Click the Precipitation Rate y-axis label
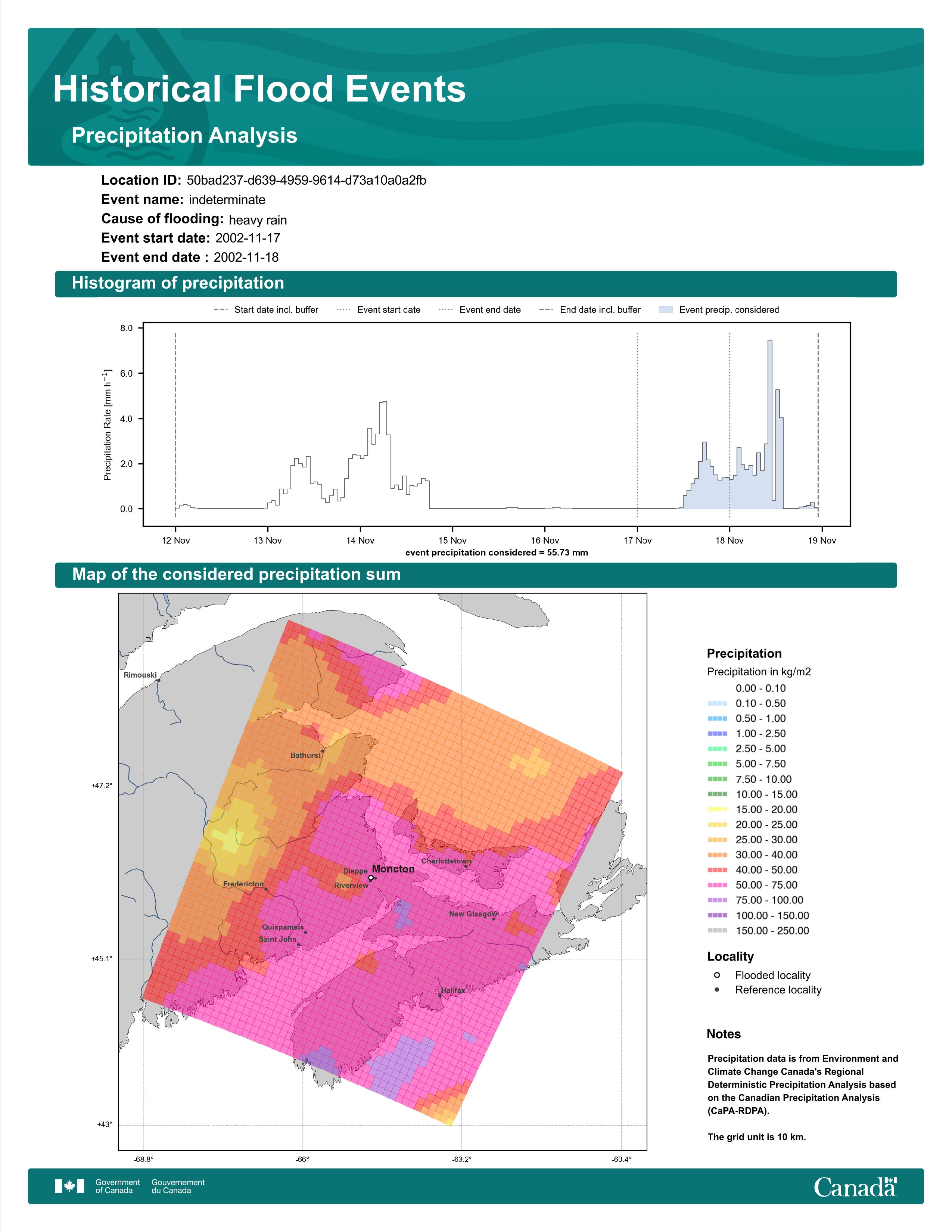952x1232 pixels. coord(107,425)
